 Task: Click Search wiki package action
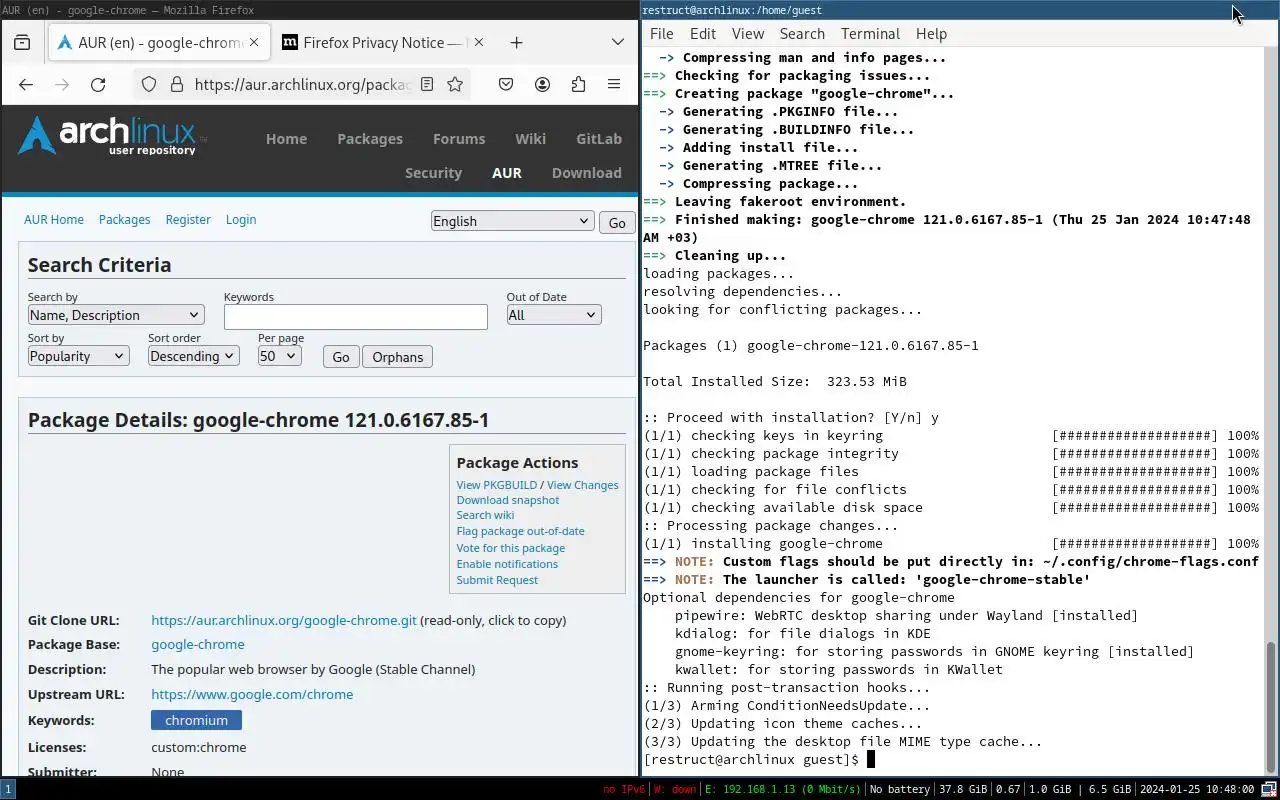coord(485,515)
